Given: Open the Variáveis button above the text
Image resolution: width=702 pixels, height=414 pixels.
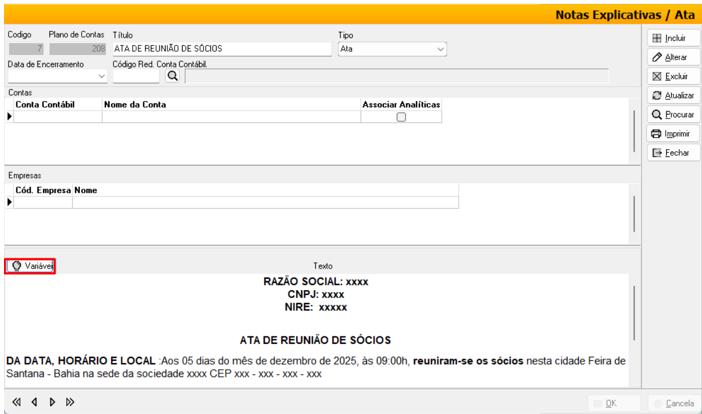Looking at the screenshot, I should coord(30,266).
